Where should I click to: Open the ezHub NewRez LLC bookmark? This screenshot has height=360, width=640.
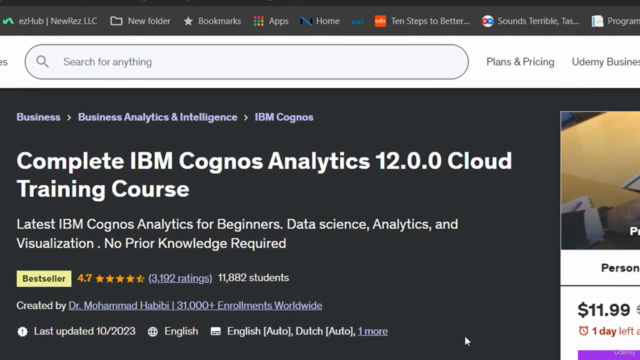(50, 21)
